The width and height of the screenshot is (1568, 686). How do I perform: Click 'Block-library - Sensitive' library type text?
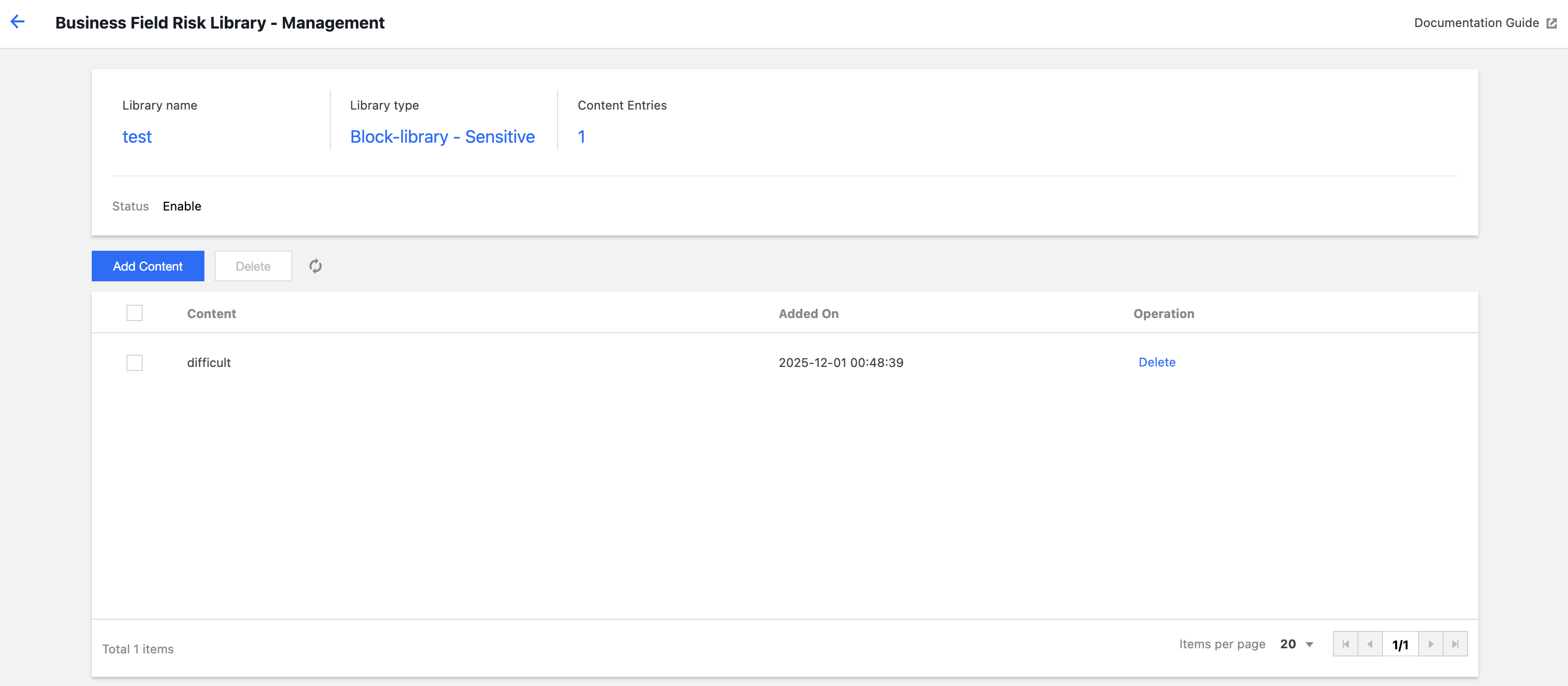442,137
